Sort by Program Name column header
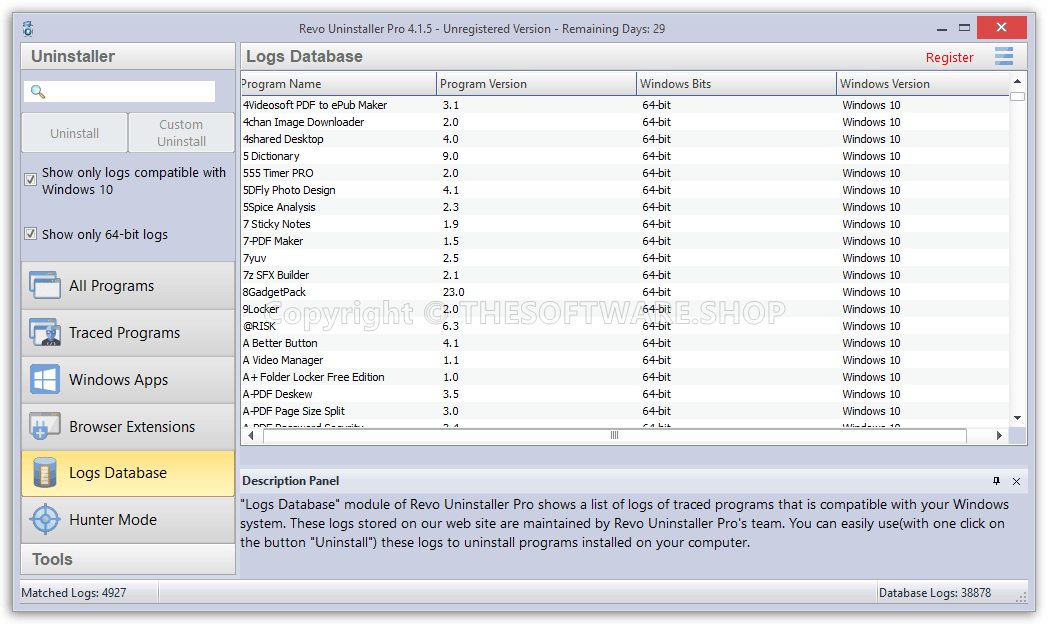Viewport: 1048px width, 624px height. [338, 84]
